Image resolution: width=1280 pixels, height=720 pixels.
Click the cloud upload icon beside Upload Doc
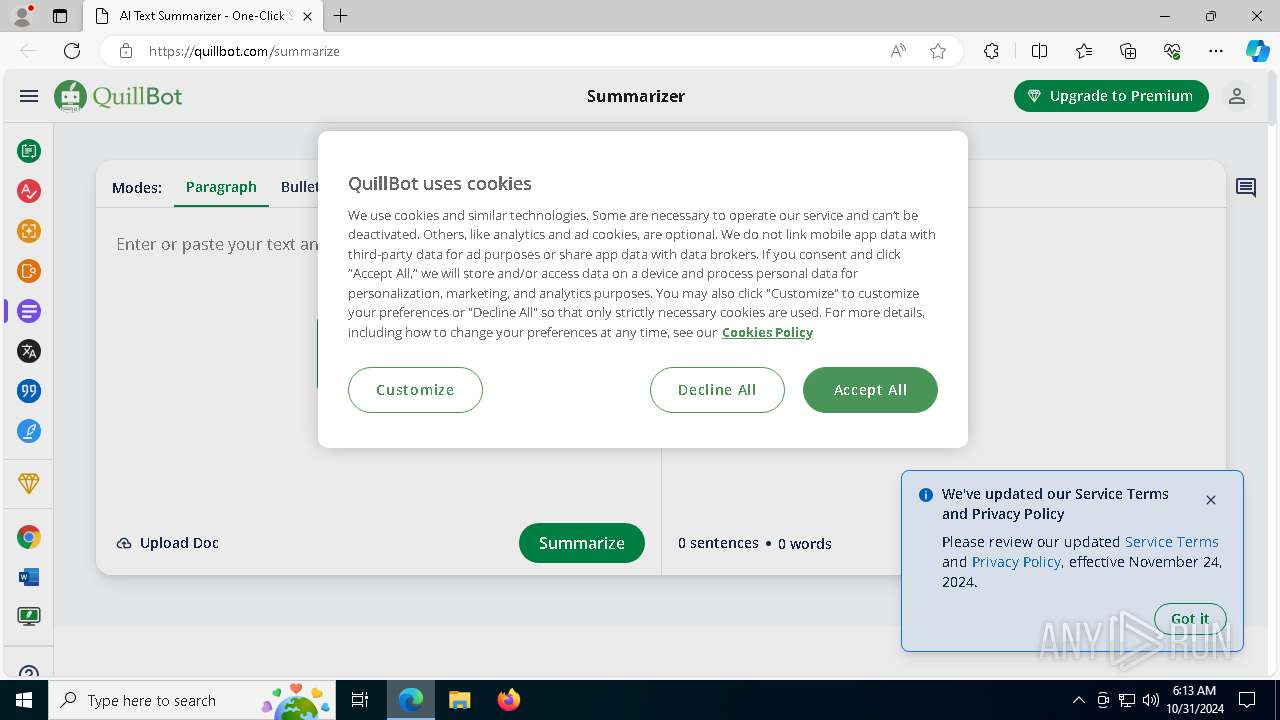coord(124,543)
